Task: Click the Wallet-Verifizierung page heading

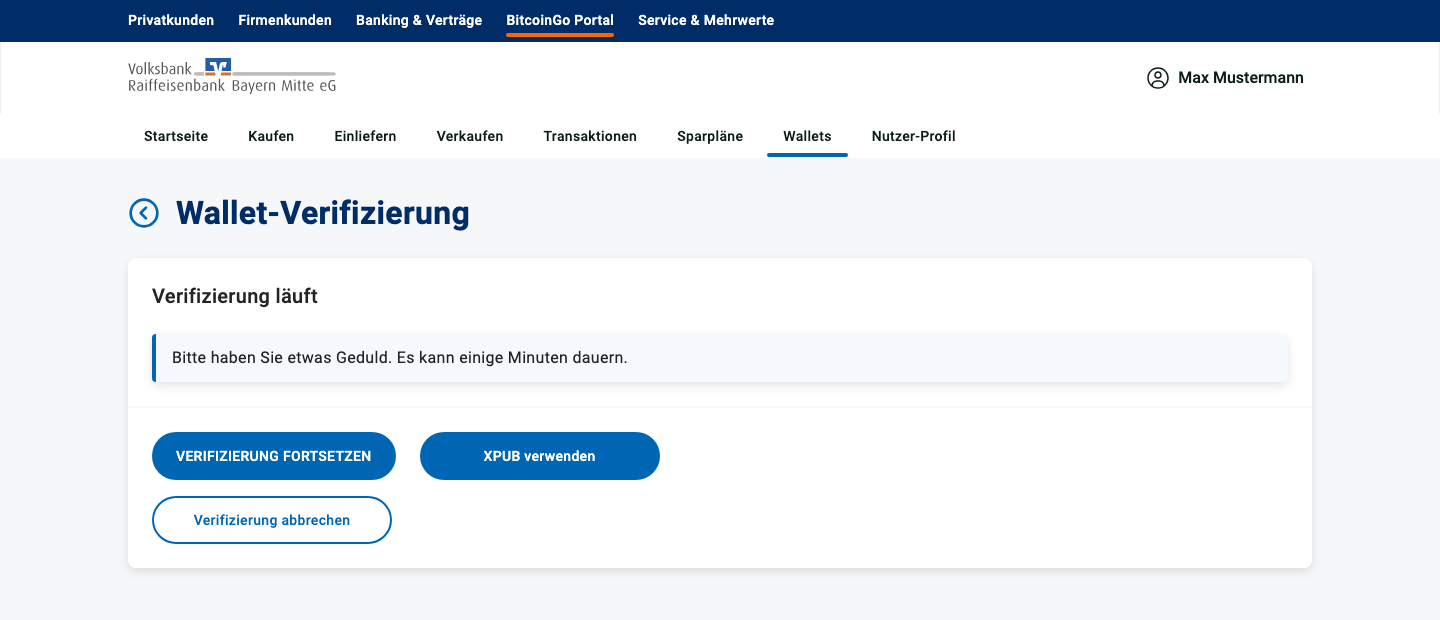Action: (x=322, y=213)
